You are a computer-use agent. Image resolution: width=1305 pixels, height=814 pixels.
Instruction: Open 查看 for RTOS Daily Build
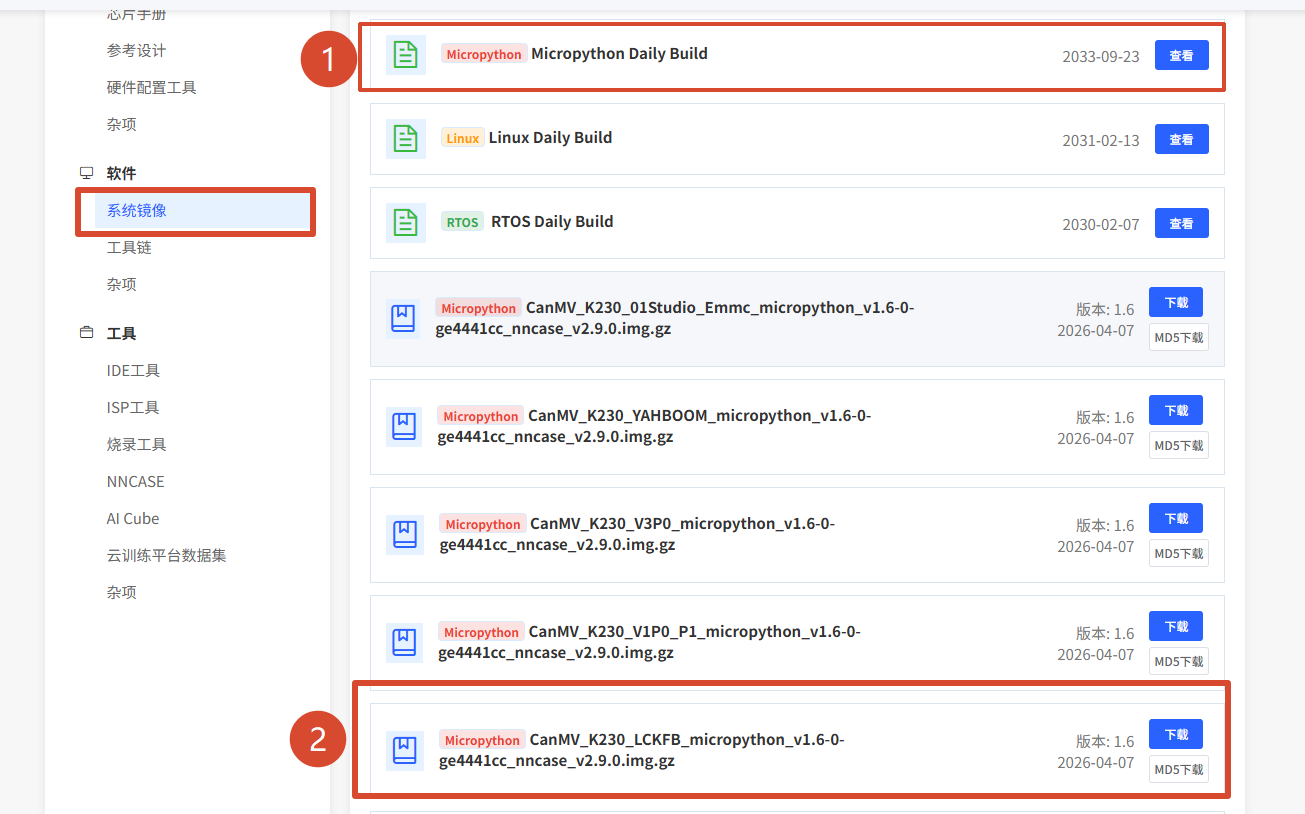pos(1182,223)
